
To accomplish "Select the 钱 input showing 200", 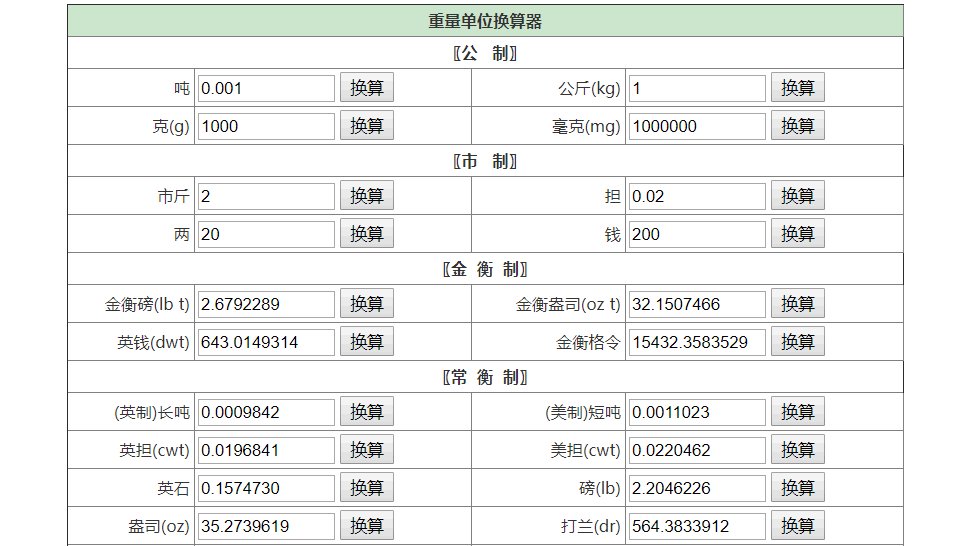I will coord(697,234).
